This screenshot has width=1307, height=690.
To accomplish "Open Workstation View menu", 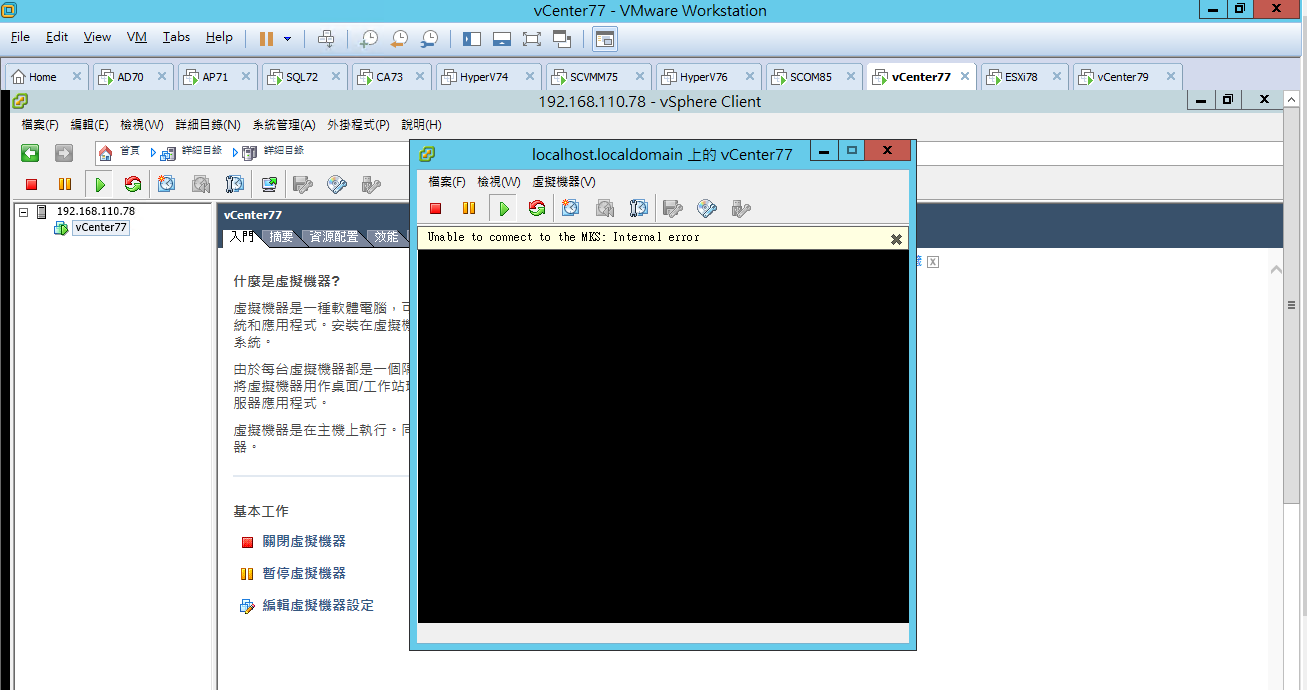I will pyautogui.click(x=97, y=37).
